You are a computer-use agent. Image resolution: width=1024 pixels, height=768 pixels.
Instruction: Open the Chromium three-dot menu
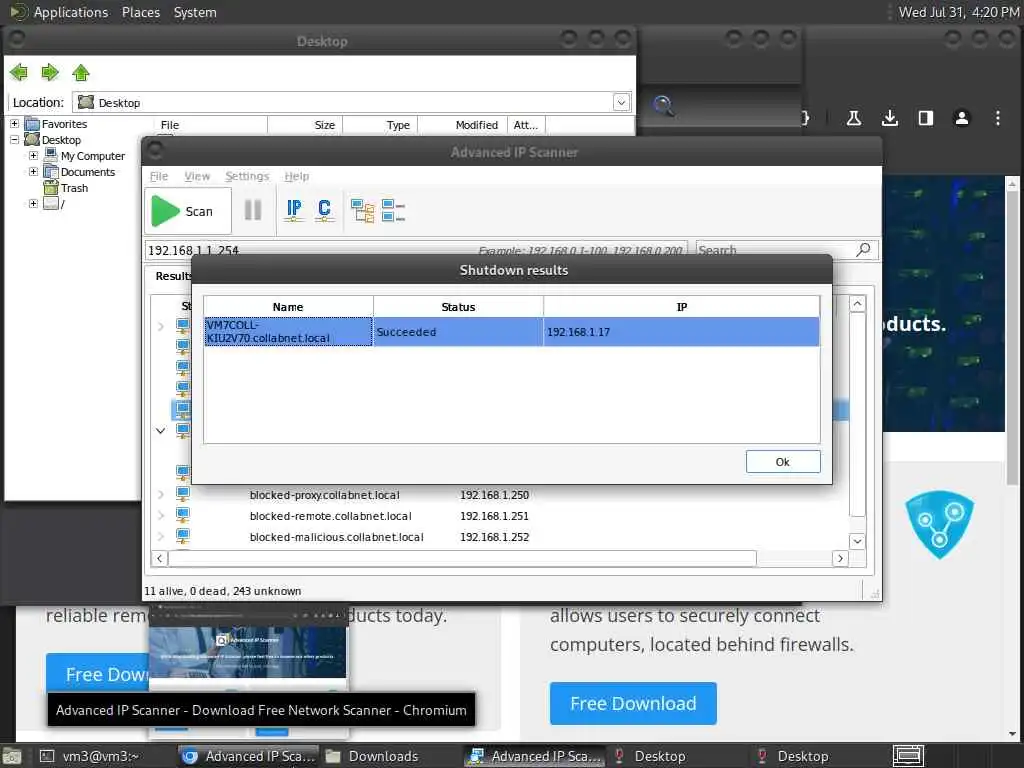(x=997, y=118)
